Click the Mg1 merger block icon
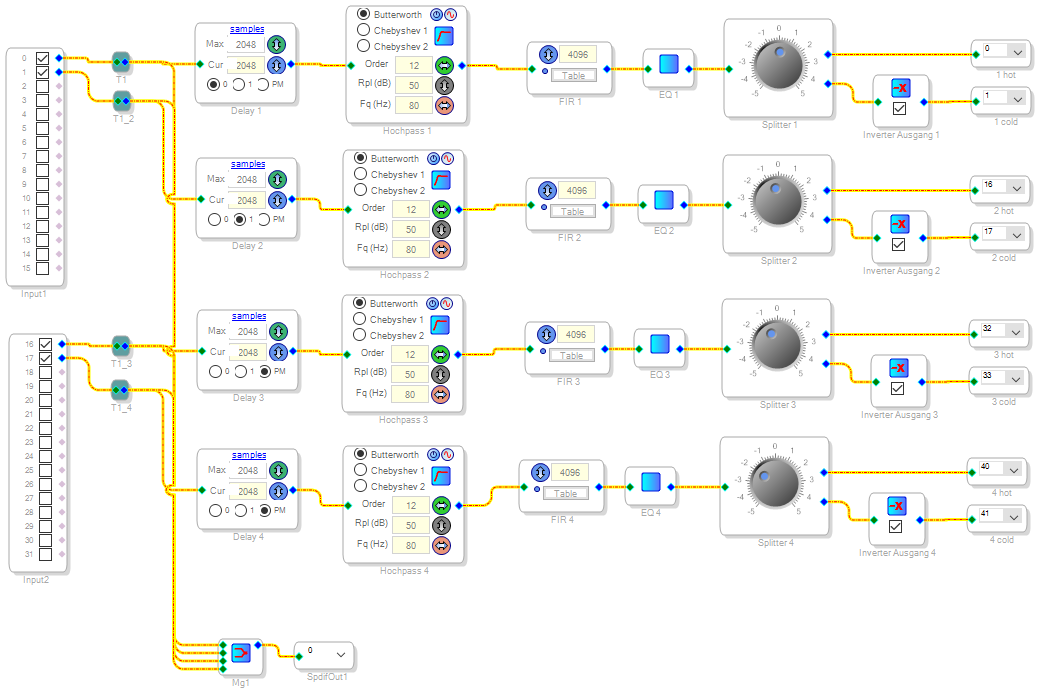The width and height of the screenshot is (1041, 689). [x=241, y=653]
